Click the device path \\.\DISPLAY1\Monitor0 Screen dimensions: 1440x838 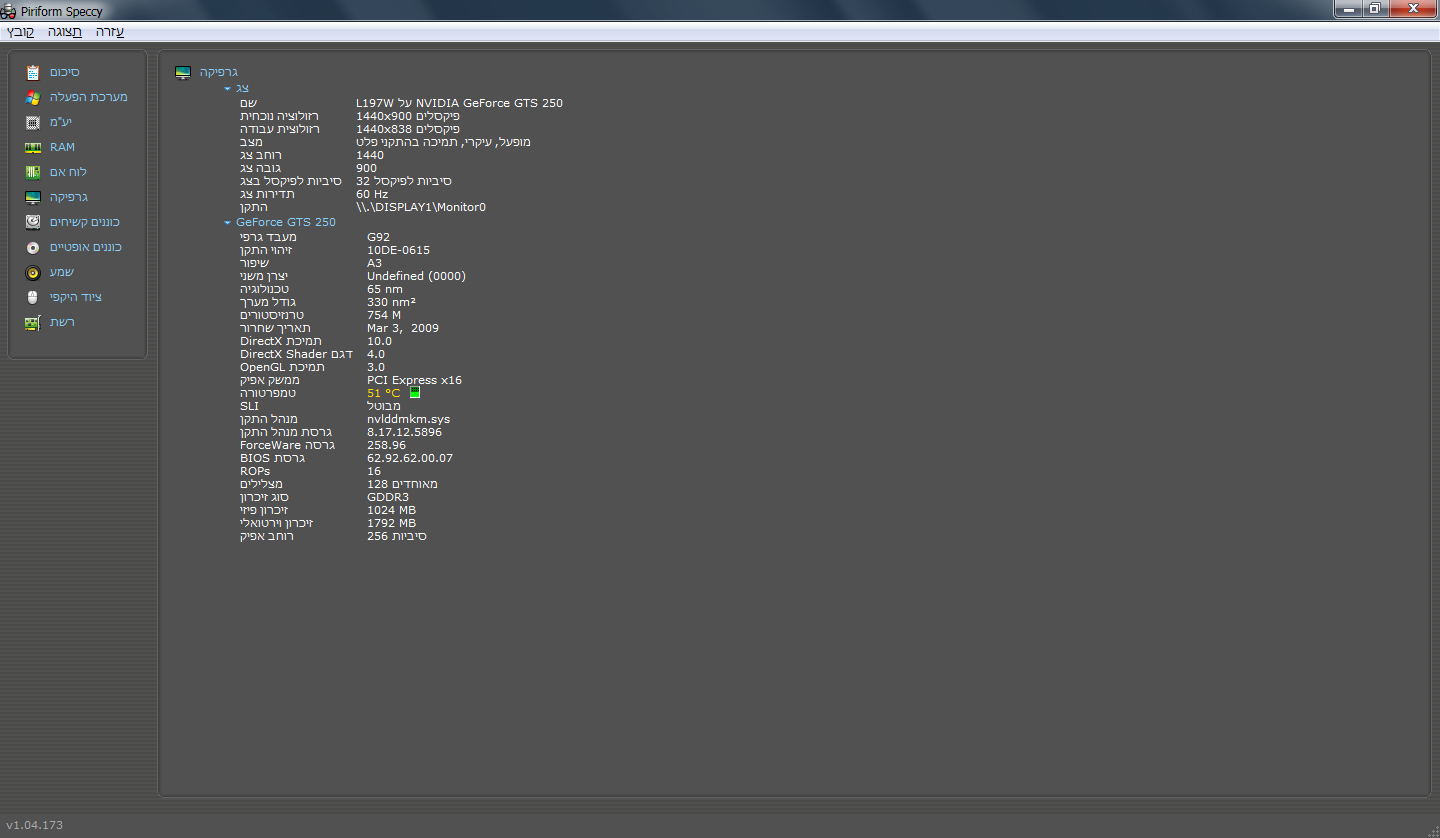click(421, 207)
